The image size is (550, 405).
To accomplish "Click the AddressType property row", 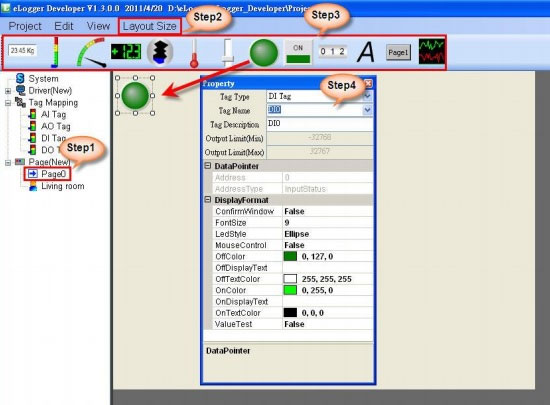I will (293, 189).
